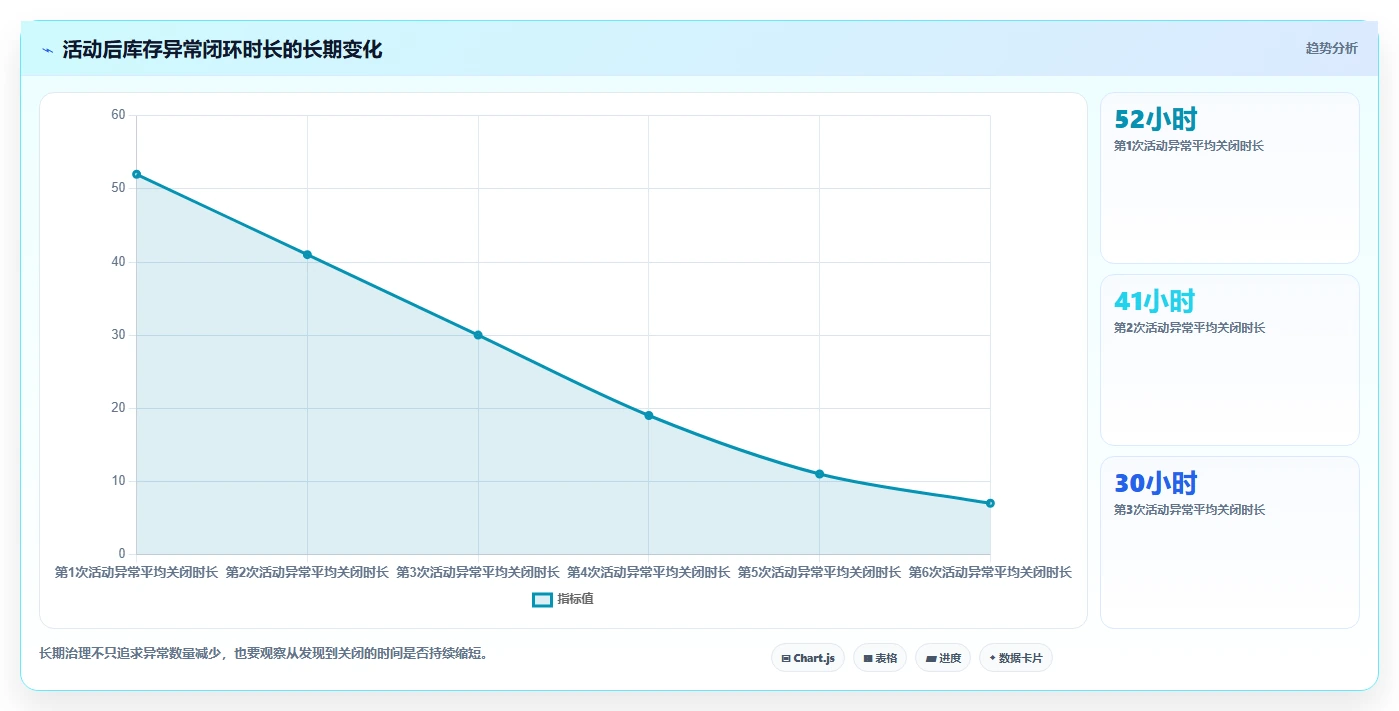This screenshot has height=711, width=1399.
Task: Click x-axis label 第3次活动异常平均关闭时长
Action: pyautogui.click(x=478, y=572)
